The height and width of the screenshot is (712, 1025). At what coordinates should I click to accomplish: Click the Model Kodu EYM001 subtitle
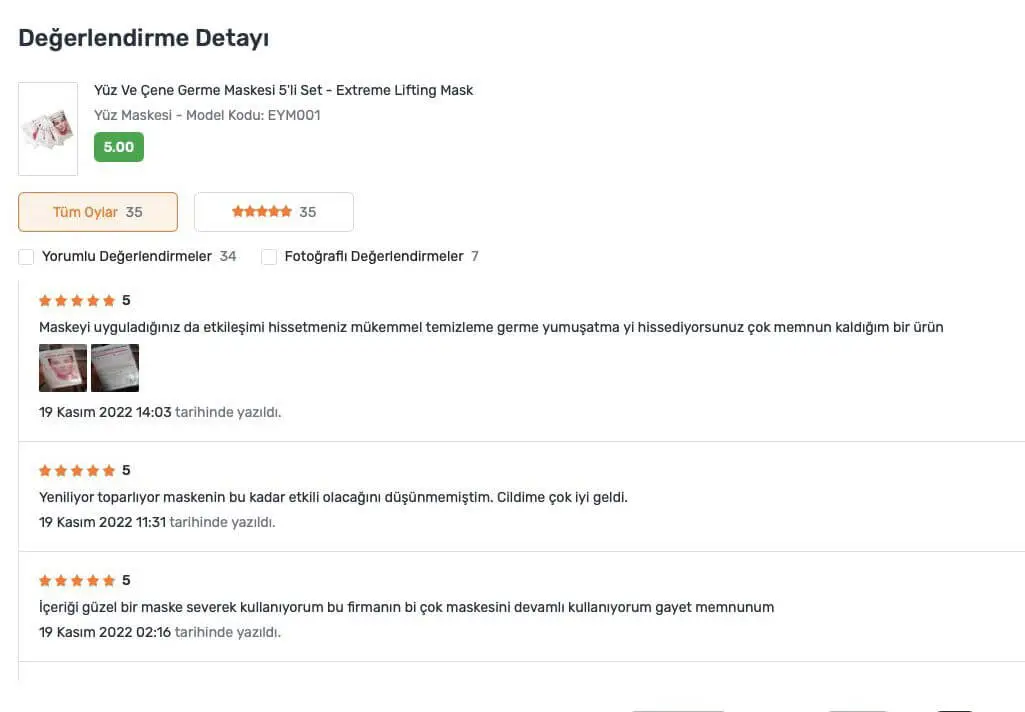coord(207,115)
